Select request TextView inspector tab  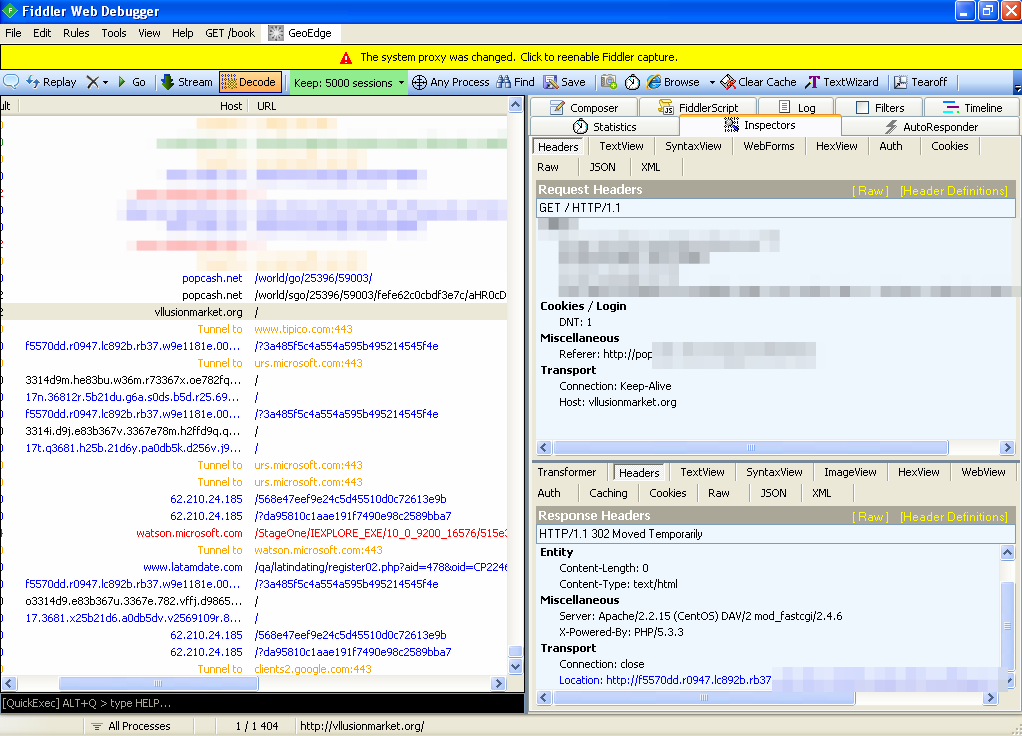[x=621, y=146]
